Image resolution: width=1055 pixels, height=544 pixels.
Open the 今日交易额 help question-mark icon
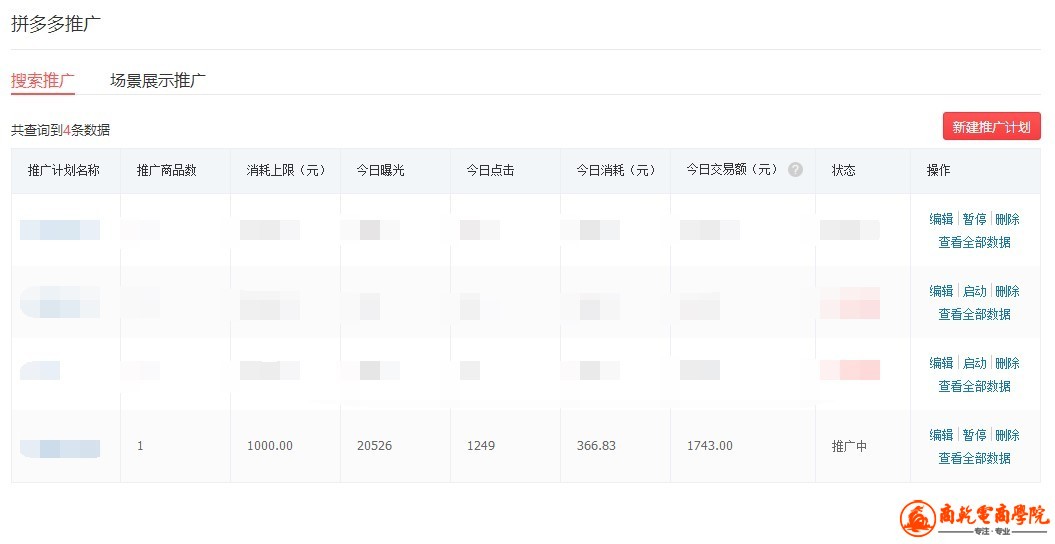[795, 169]
